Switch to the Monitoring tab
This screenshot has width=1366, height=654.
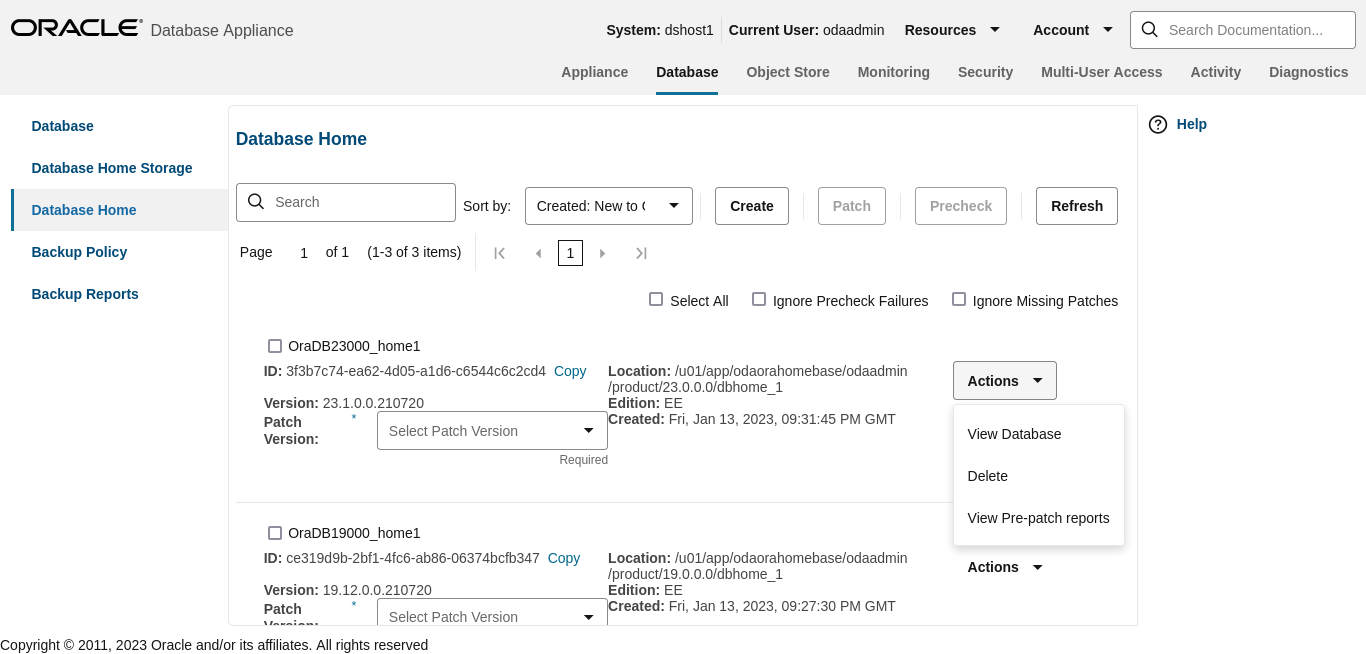[x=894, y=72]
